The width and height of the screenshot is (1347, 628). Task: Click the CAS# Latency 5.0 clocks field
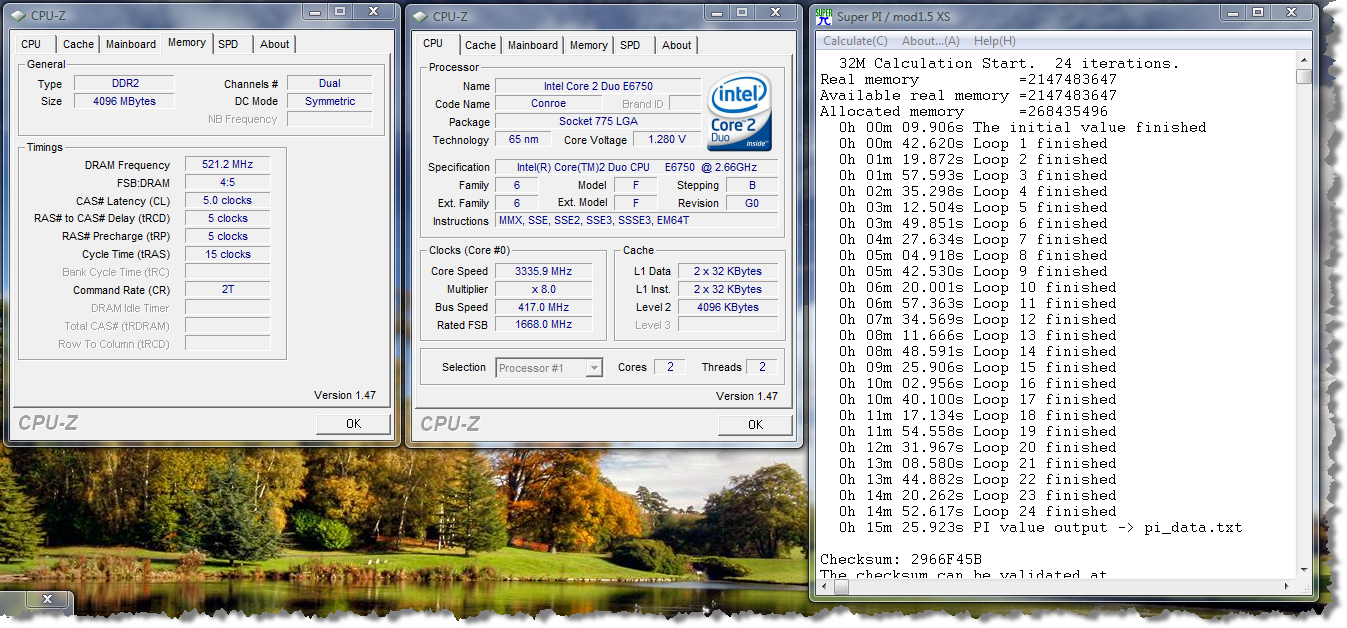coord(227,200)
